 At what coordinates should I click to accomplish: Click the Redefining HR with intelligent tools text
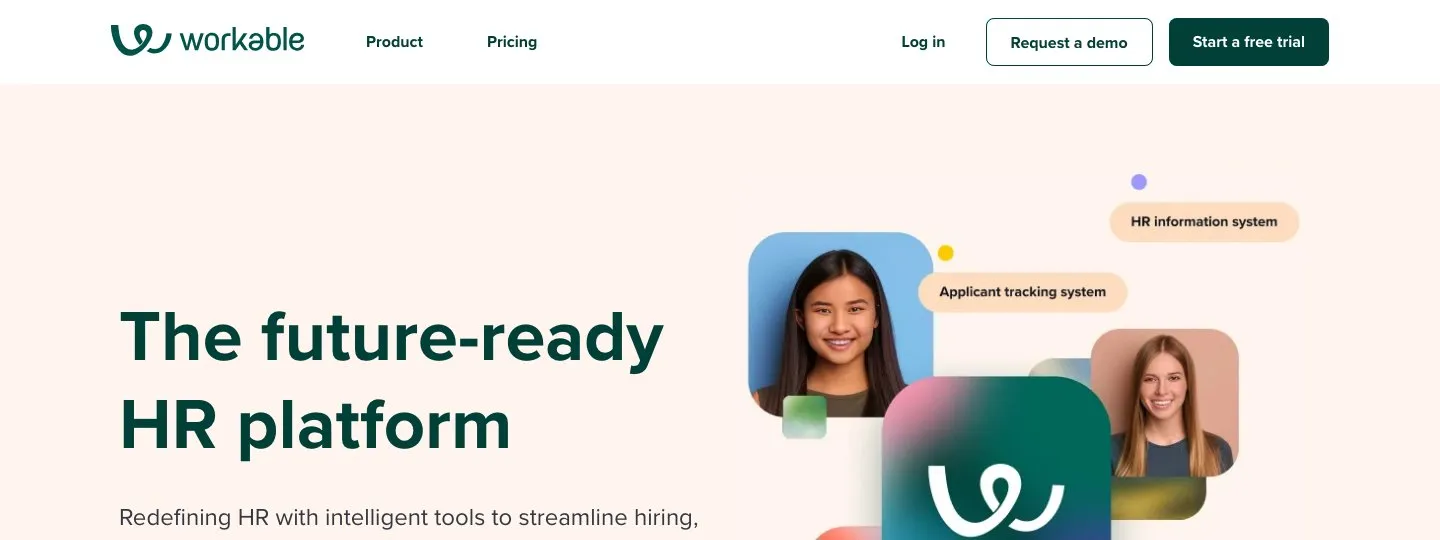click(408, 518)
